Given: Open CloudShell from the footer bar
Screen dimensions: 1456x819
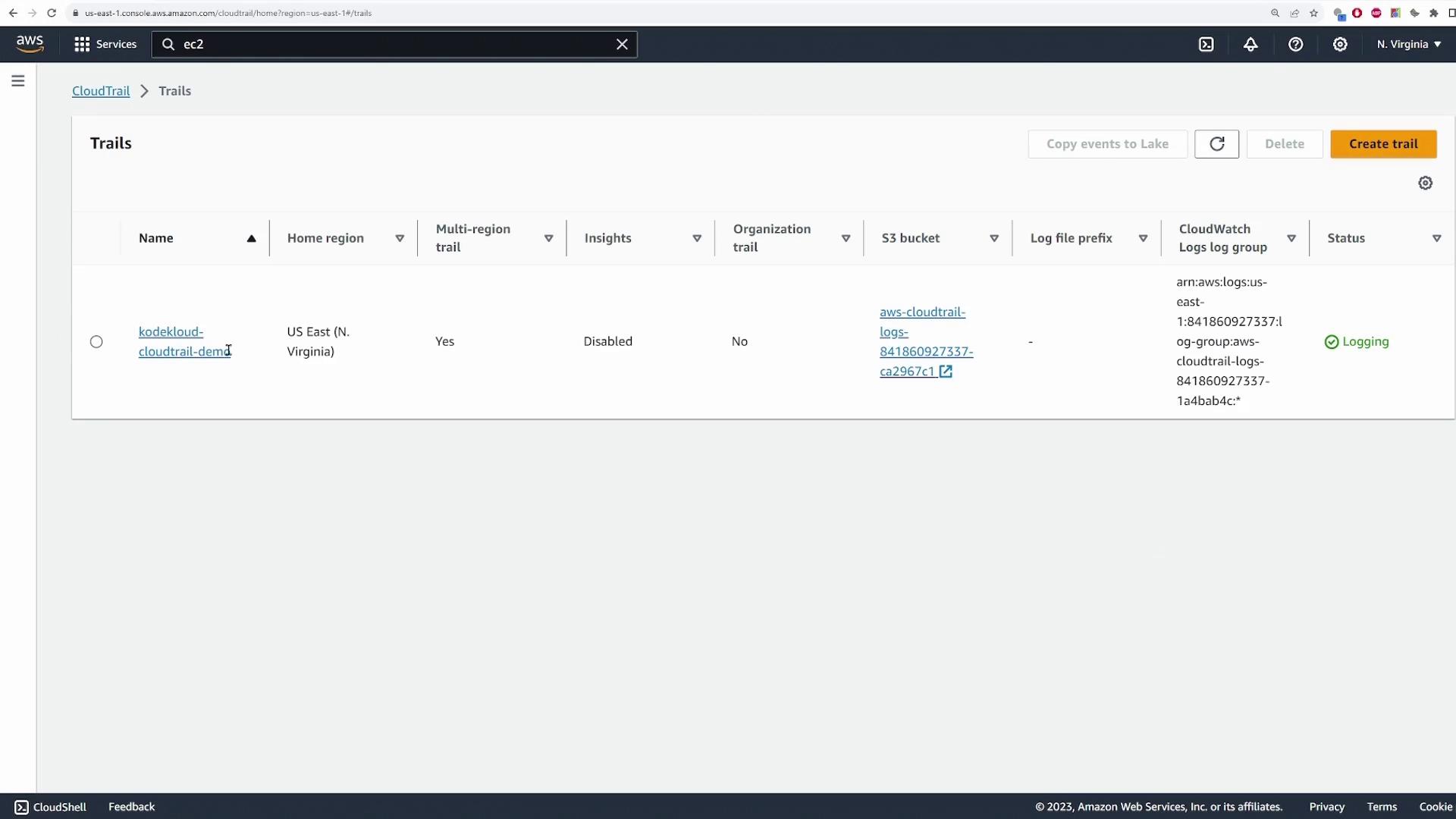Looking at the screenshot, I should 51,807.
